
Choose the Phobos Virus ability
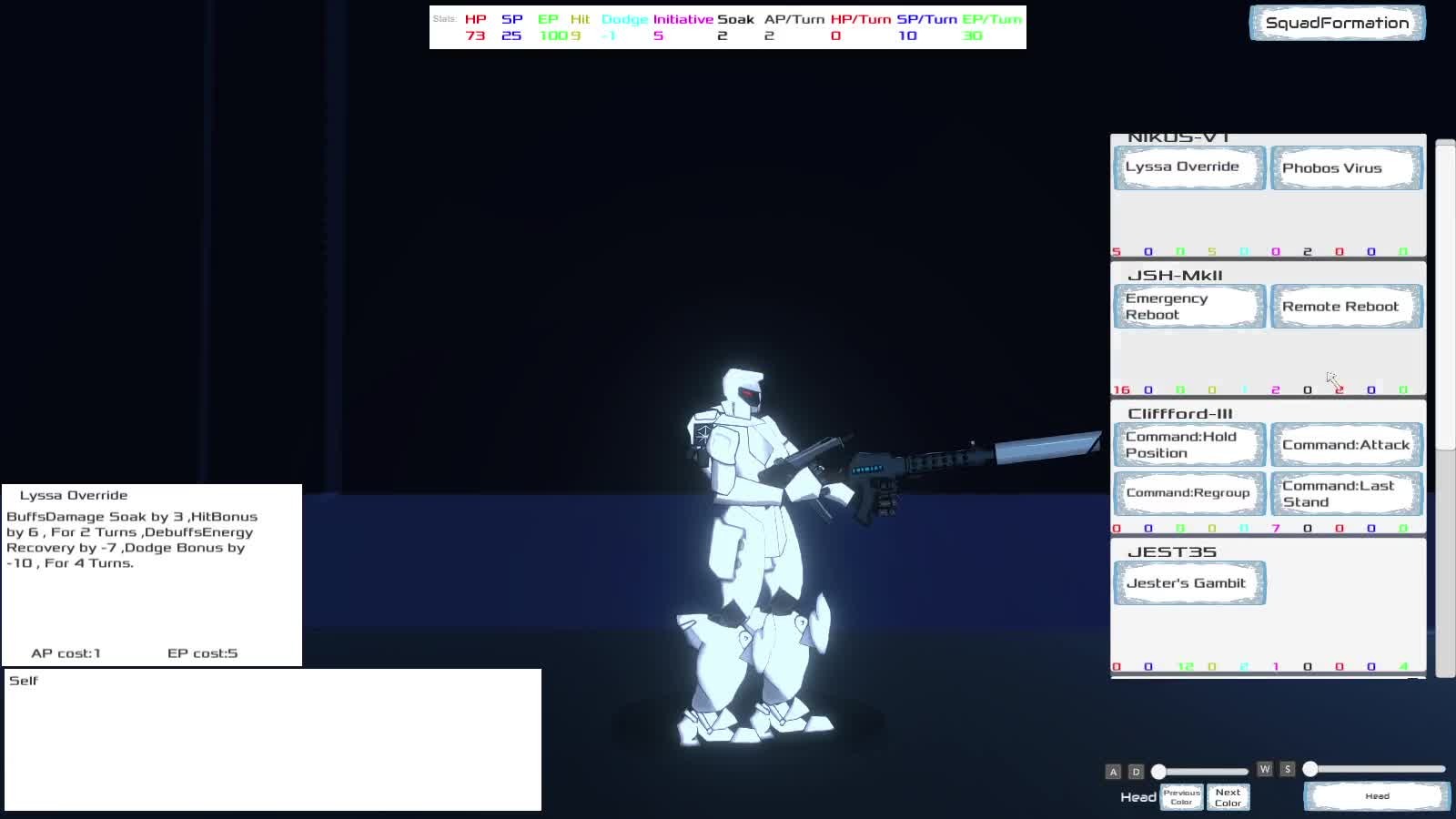[1346, 168]
